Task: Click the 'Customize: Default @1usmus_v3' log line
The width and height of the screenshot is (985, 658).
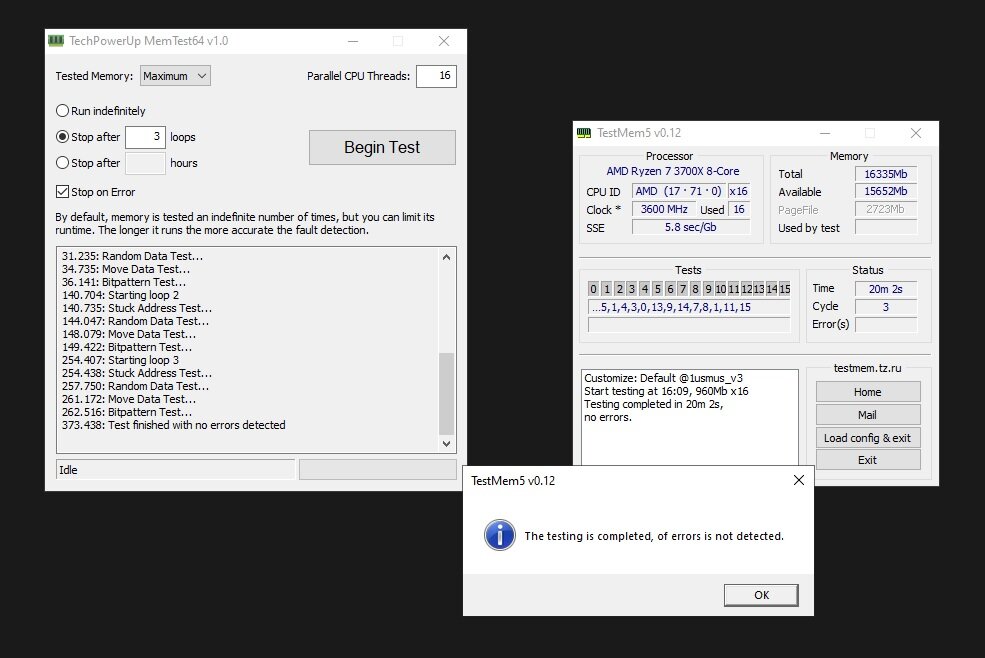Action: [663, 378]
